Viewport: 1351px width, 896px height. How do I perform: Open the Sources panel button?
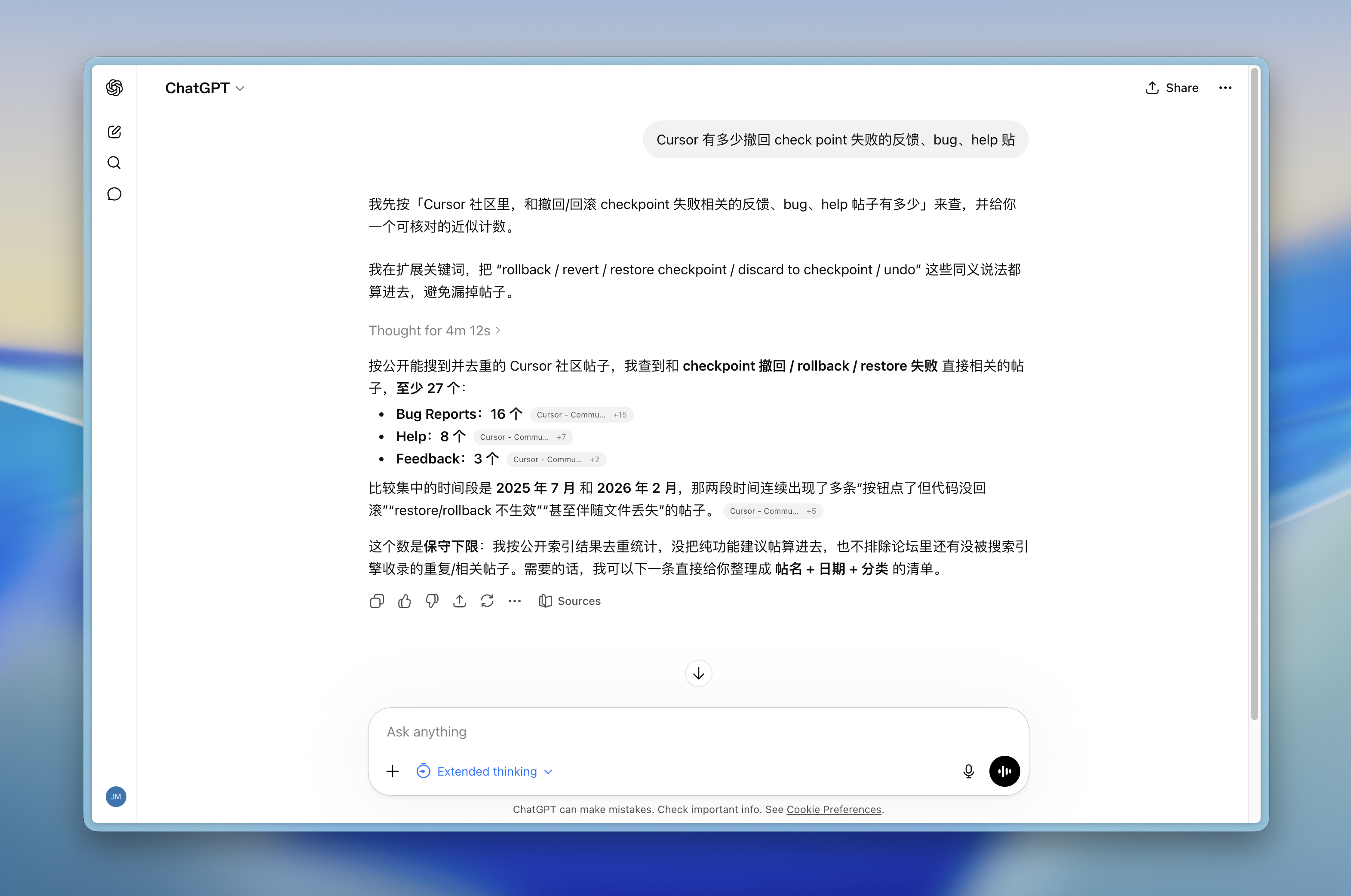tap(570, 601)
